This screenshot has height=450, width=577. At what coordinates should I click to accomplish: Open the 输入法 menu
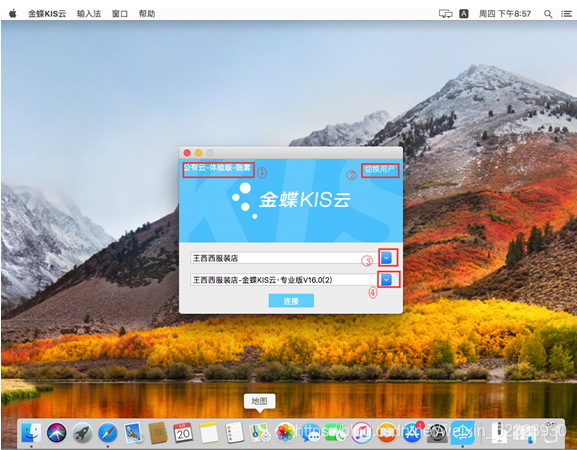point(89,14)
